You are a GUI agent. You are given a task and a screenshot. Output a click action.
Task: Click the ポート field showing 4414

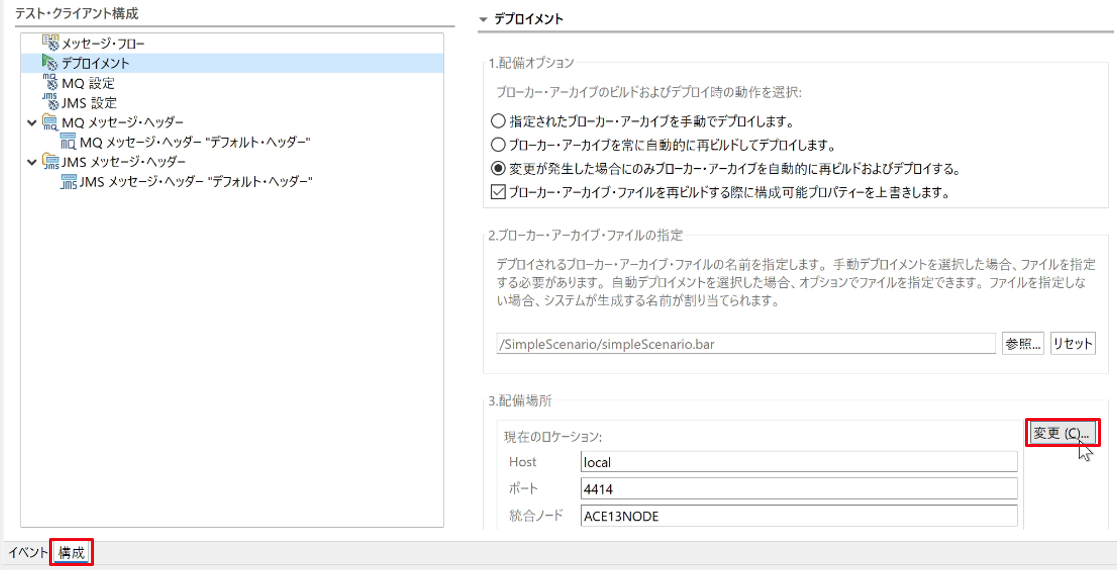coord(799,489)
